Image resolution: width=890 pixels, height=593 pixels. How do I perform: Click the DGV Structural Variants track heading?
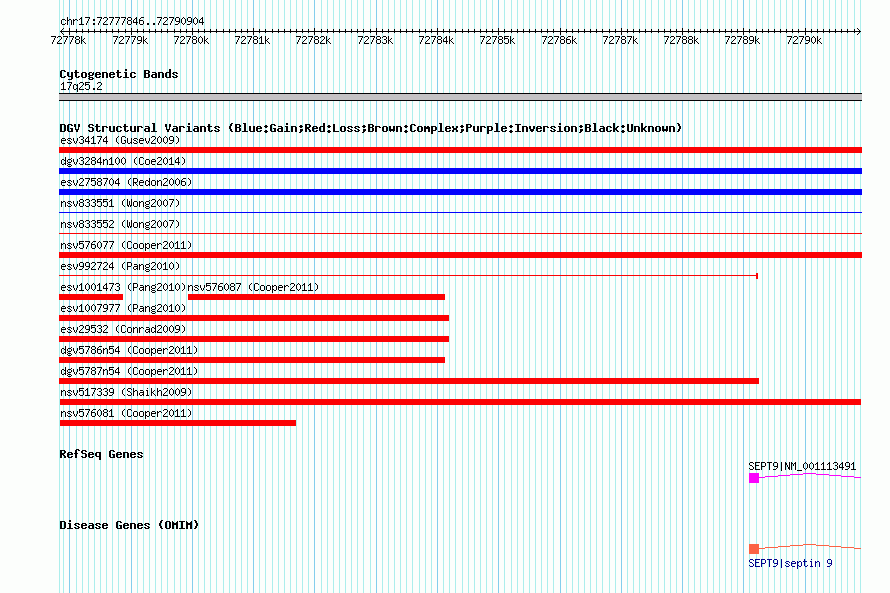(370, 128)
